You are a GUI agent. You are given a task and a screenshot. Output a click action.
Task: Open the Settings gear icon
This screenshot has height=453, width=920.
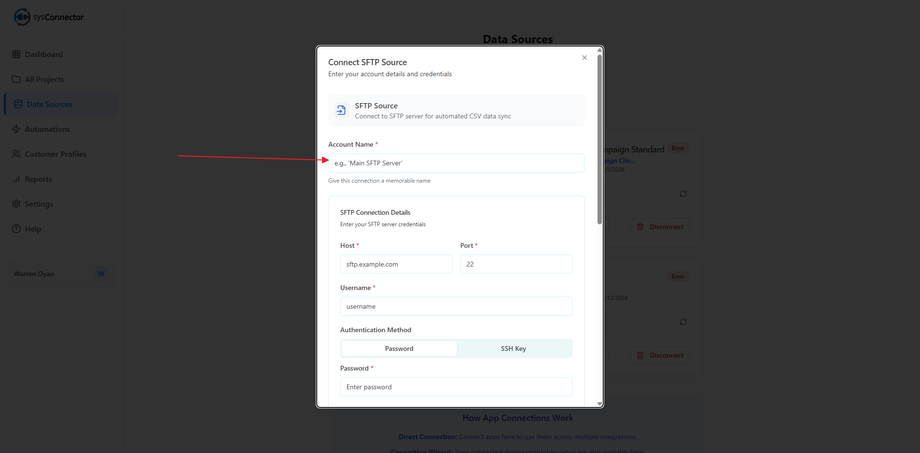(16, 204)
